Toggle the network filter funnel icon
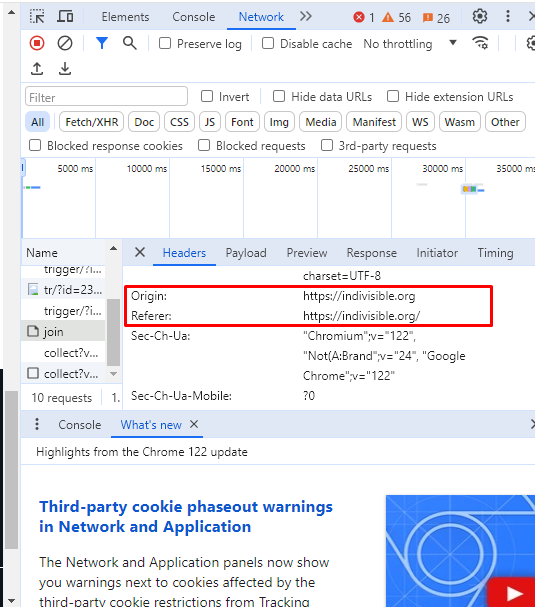535x607 pixels. [101, 43]
